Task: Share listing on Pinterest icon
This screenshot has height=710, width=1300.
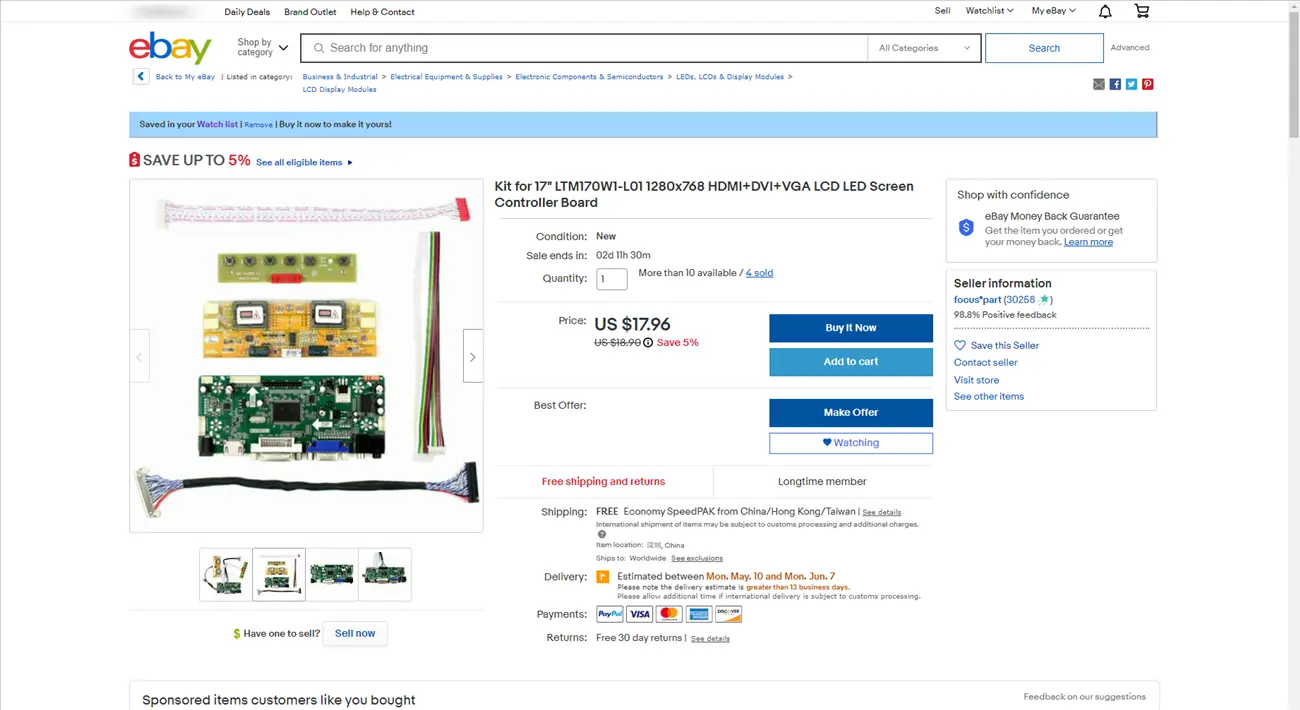Action: (1147, 84)
